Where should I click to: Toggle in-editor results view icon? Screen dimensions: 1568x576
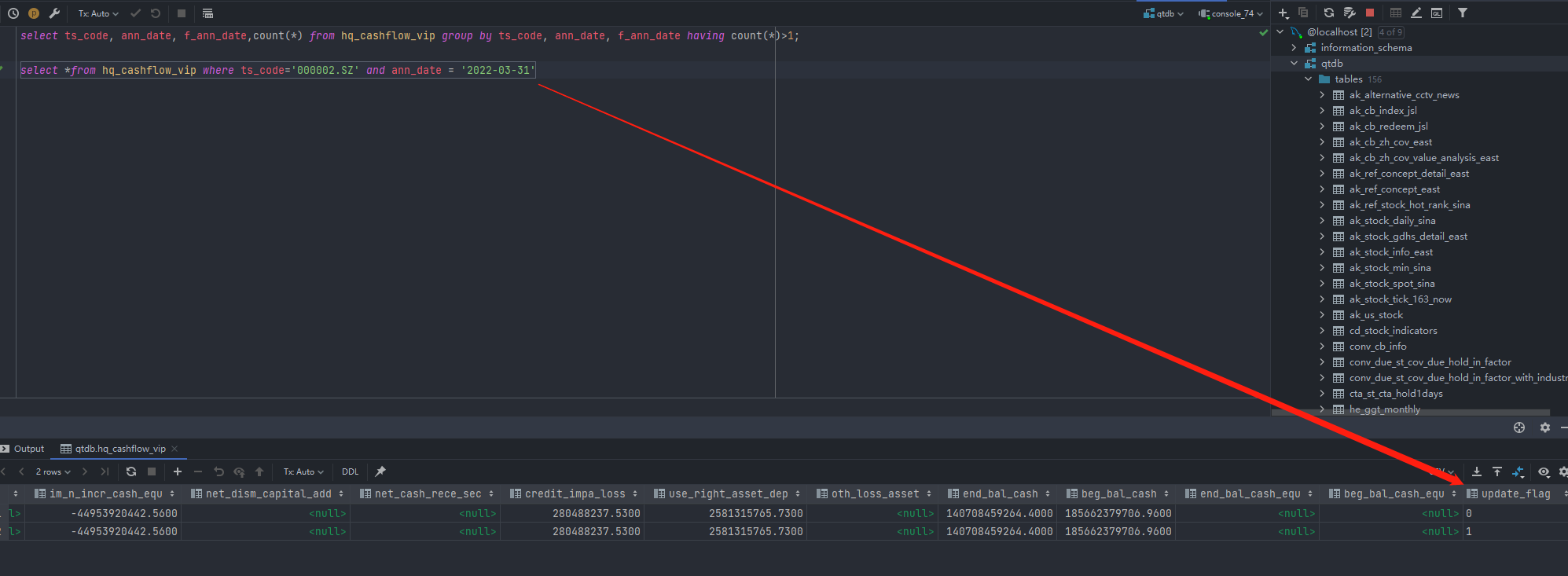[207, 13]
